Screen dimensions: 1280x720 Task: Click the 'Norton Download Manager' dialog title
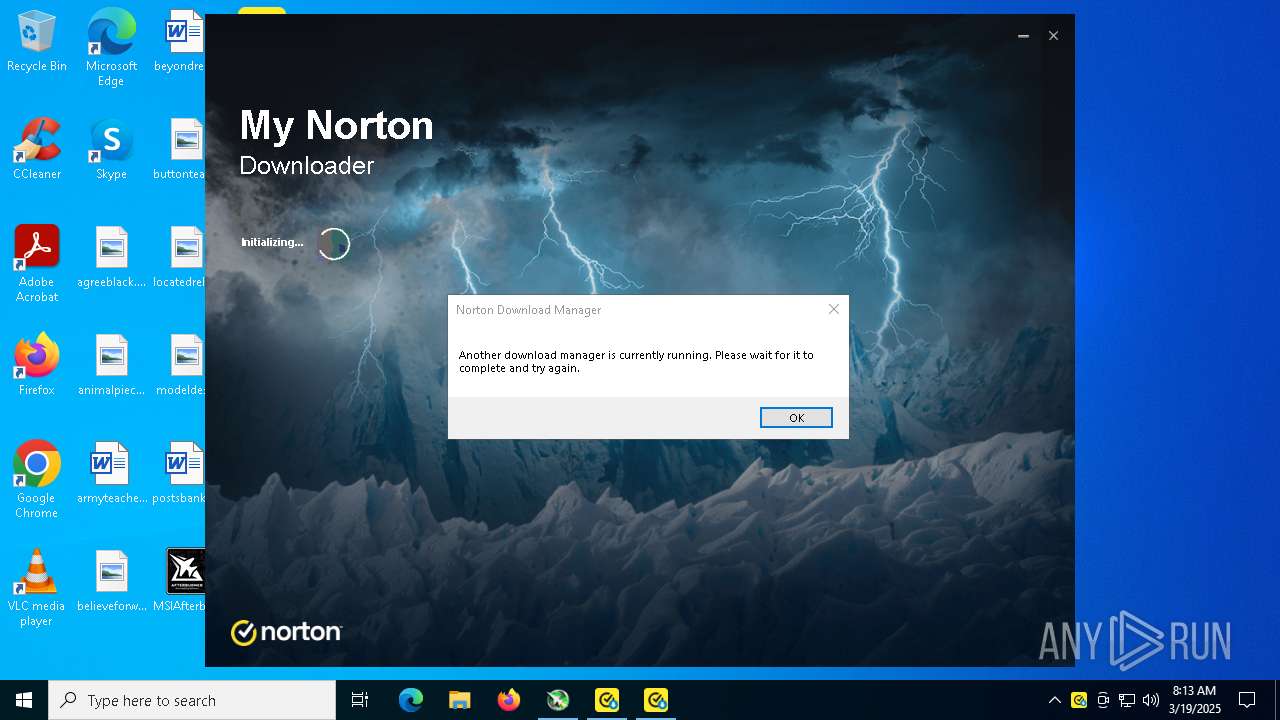tap(528, 310)
